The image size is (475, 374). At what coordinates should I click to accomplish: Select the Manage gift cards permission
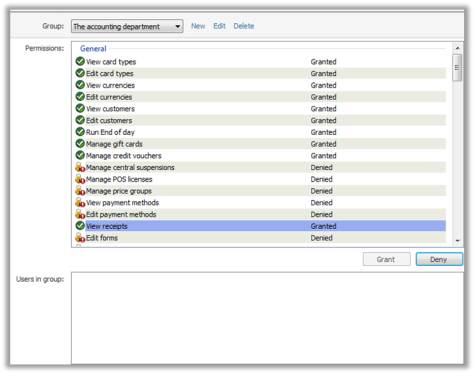pyautogui.click(x=260, y=144)
